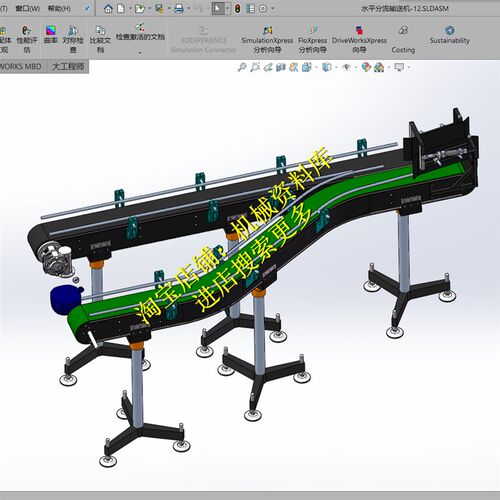Expand the 检查激活的文档 dropdown arrow
Screen dimensions: 500x500
(140, 52)
